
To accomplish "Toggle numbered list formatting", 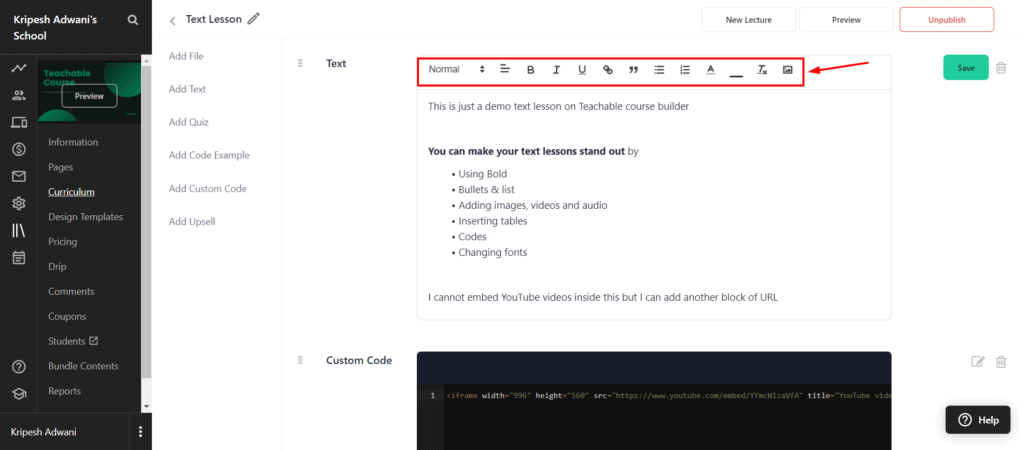I will click(685, 70).
